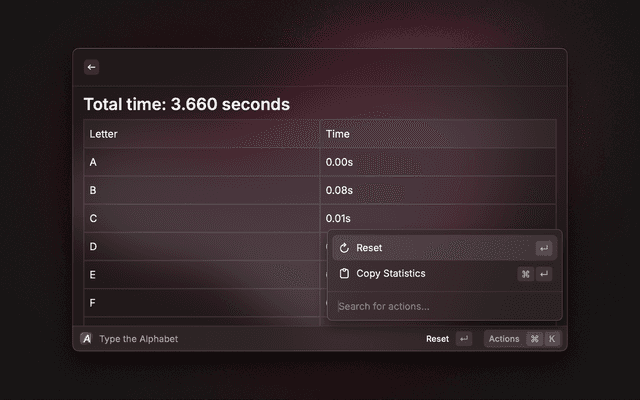Screen dimensions: 640x400
Task: Click the Reset button in bottom bar
Action: tap(437, 339)
